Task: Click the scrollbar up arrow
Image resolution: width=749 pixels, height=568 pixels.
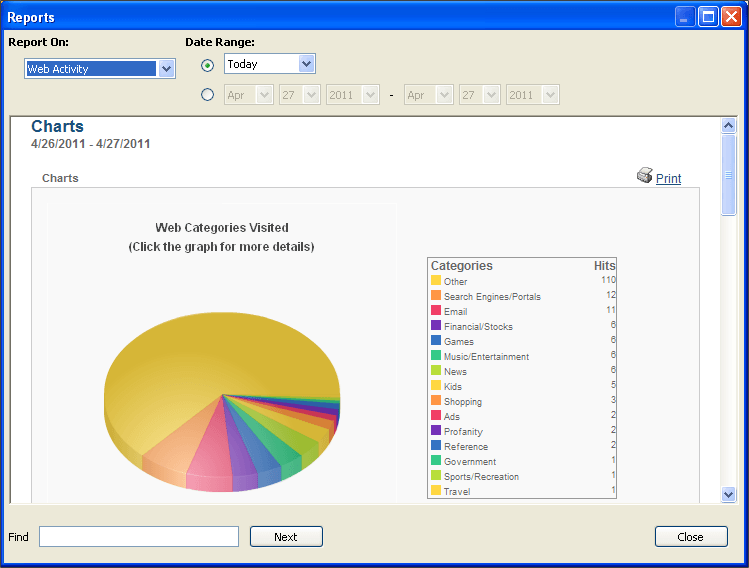Action: [x=728, y=126]
